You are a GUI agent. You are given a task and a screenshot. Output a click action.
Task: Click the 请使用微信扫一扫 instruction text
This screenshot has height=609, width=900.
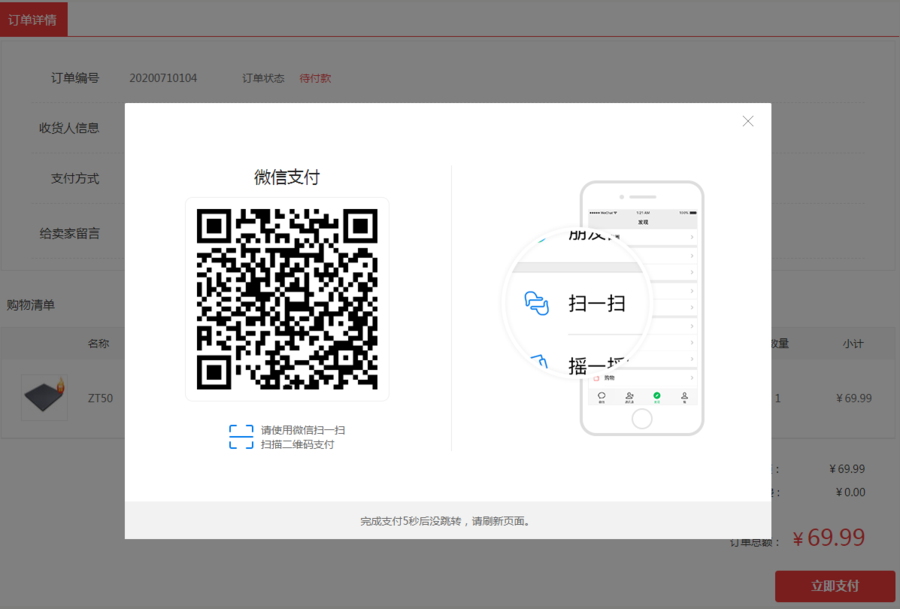[x=303, y=430]
